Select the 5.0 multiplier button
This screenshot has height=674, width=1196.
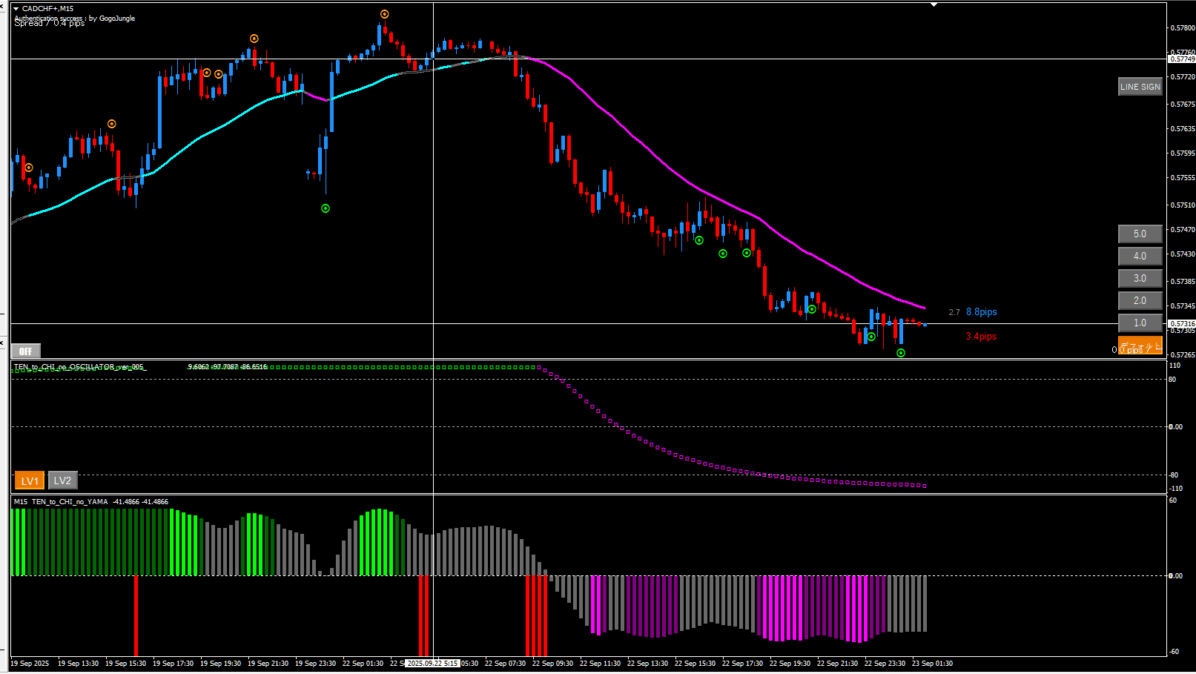coord(1139,234)
